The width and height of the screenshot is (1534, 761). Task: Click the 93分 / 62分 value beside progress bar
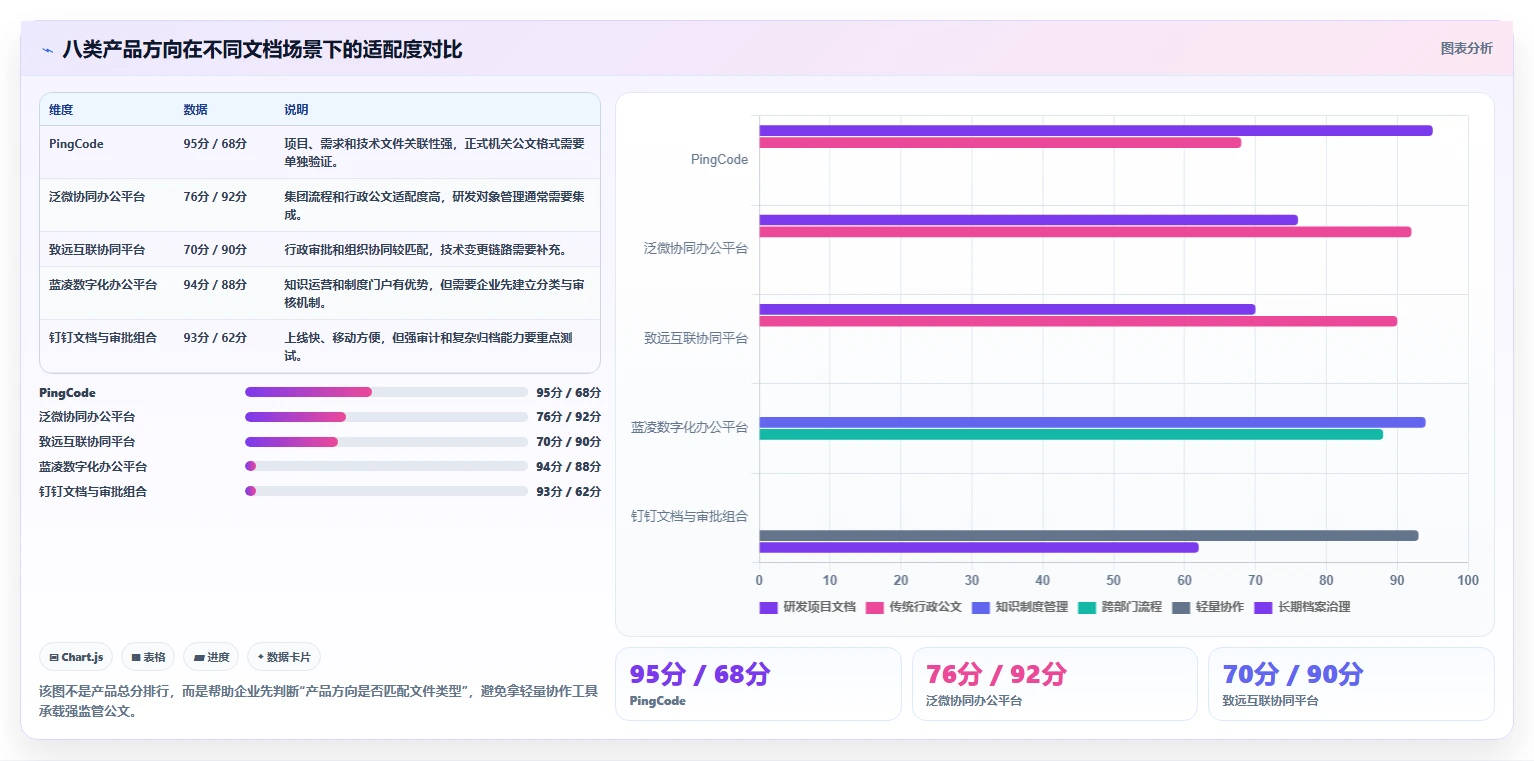[x=568, y=492]
